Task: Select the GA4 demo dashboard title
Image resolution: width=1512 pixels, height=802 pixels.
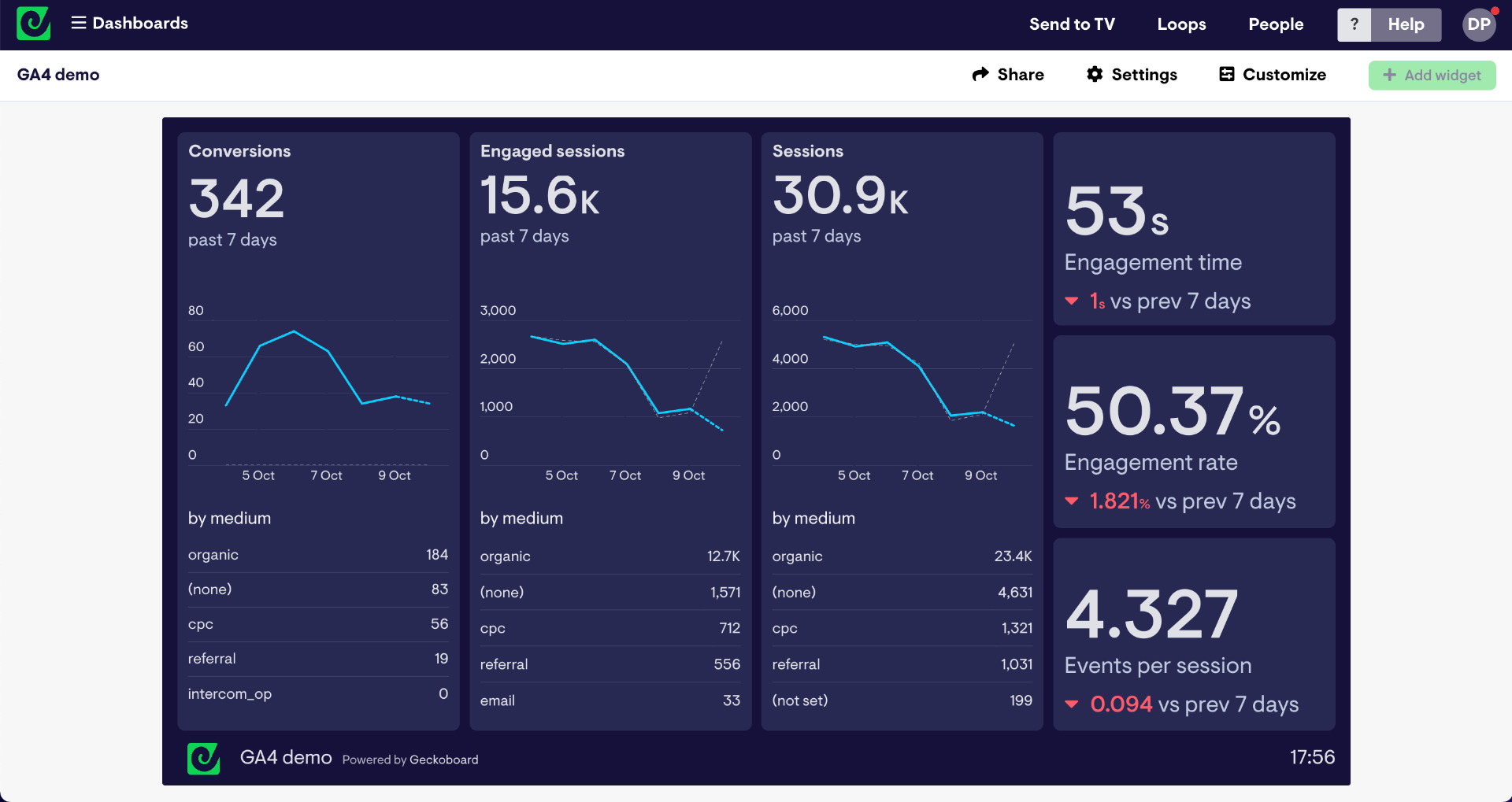Action: [58, 75]
